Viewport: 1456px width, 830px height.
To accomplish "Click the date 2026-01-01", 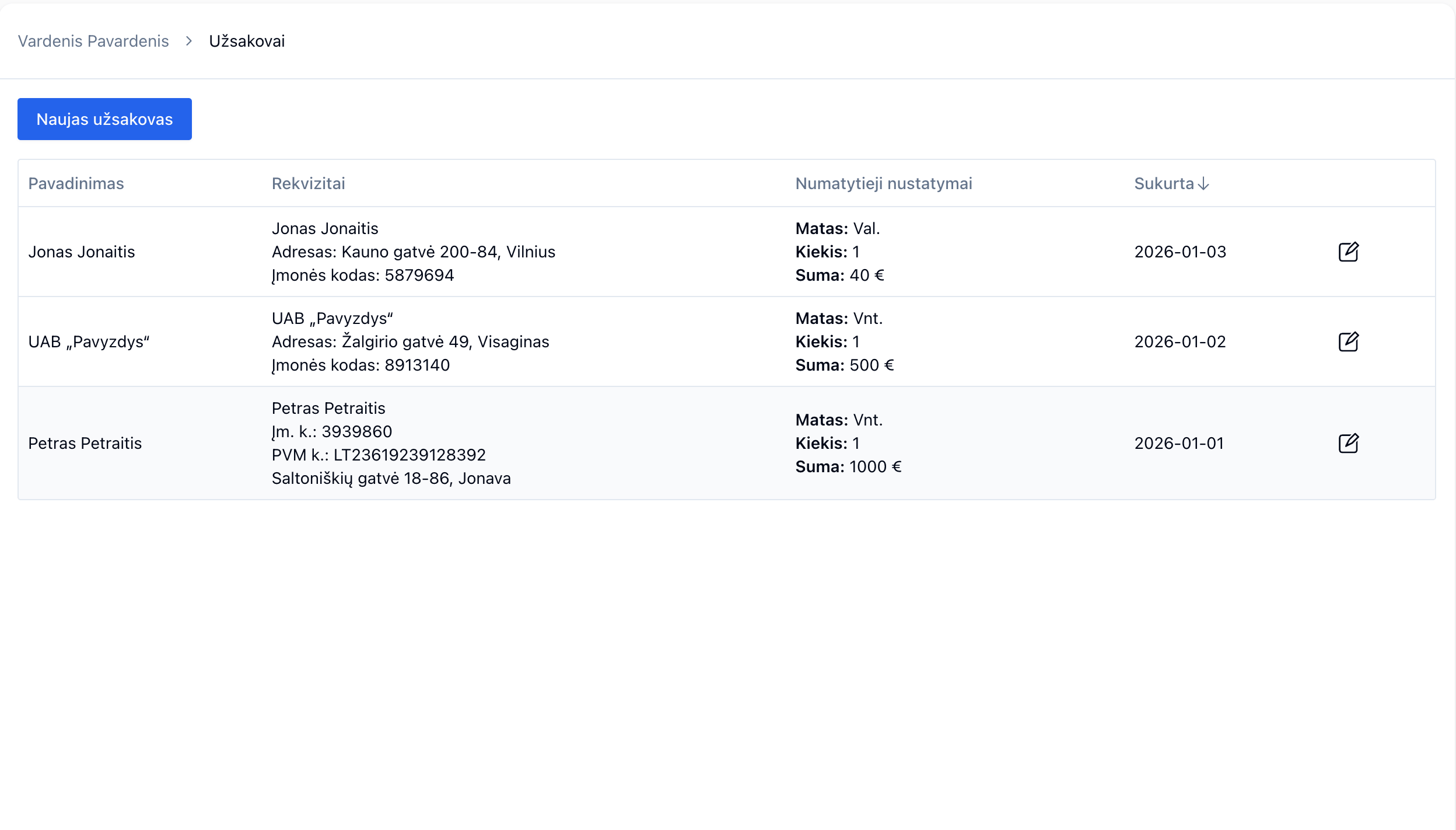I will (x=1178, y=443).
